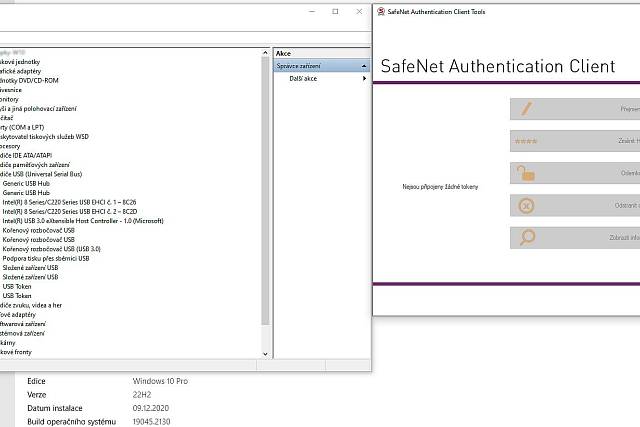The width and height of the screenshot is (640, 427).
Task: Click the asterisks Change Password icon
Action: click(526, 141)
